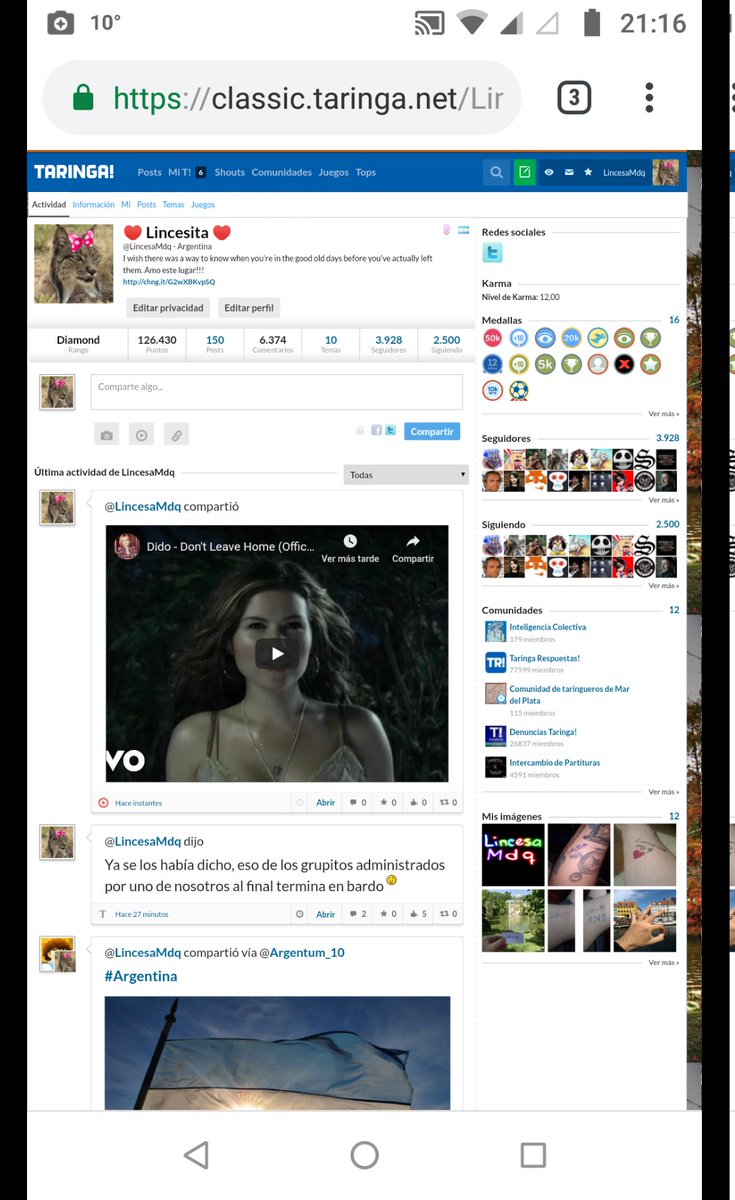735x1200 pixels.
Task: Tap Android home navigation button
Action: (x=365, y=1155)
